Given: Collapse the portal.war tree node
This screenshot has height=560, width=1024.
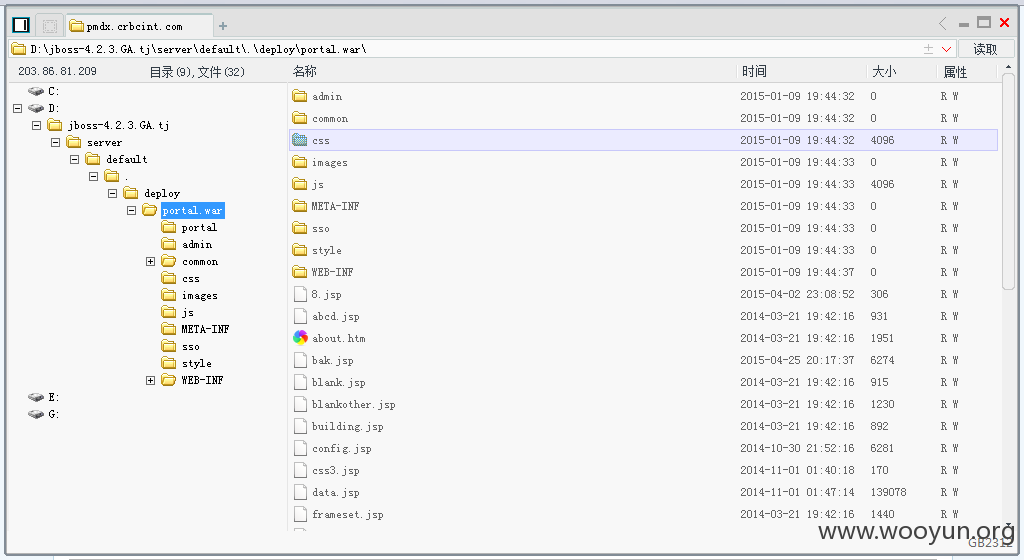Looking at the screenshot, I should [x=131, y=210].
